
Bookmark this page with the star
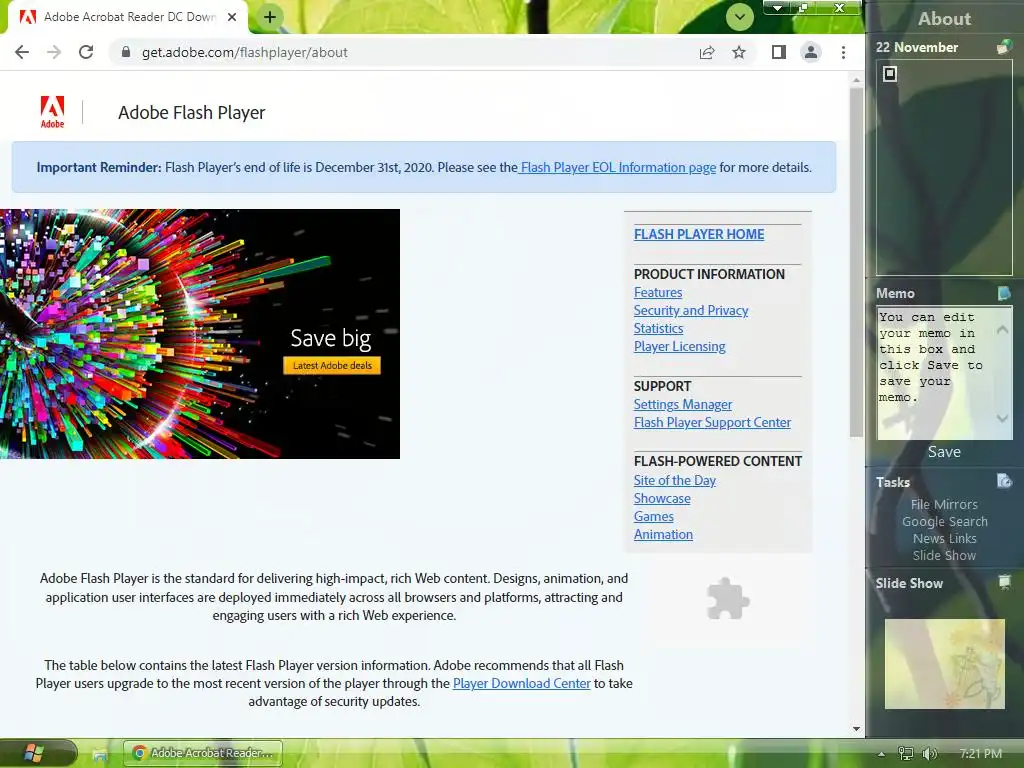[739, 52]
